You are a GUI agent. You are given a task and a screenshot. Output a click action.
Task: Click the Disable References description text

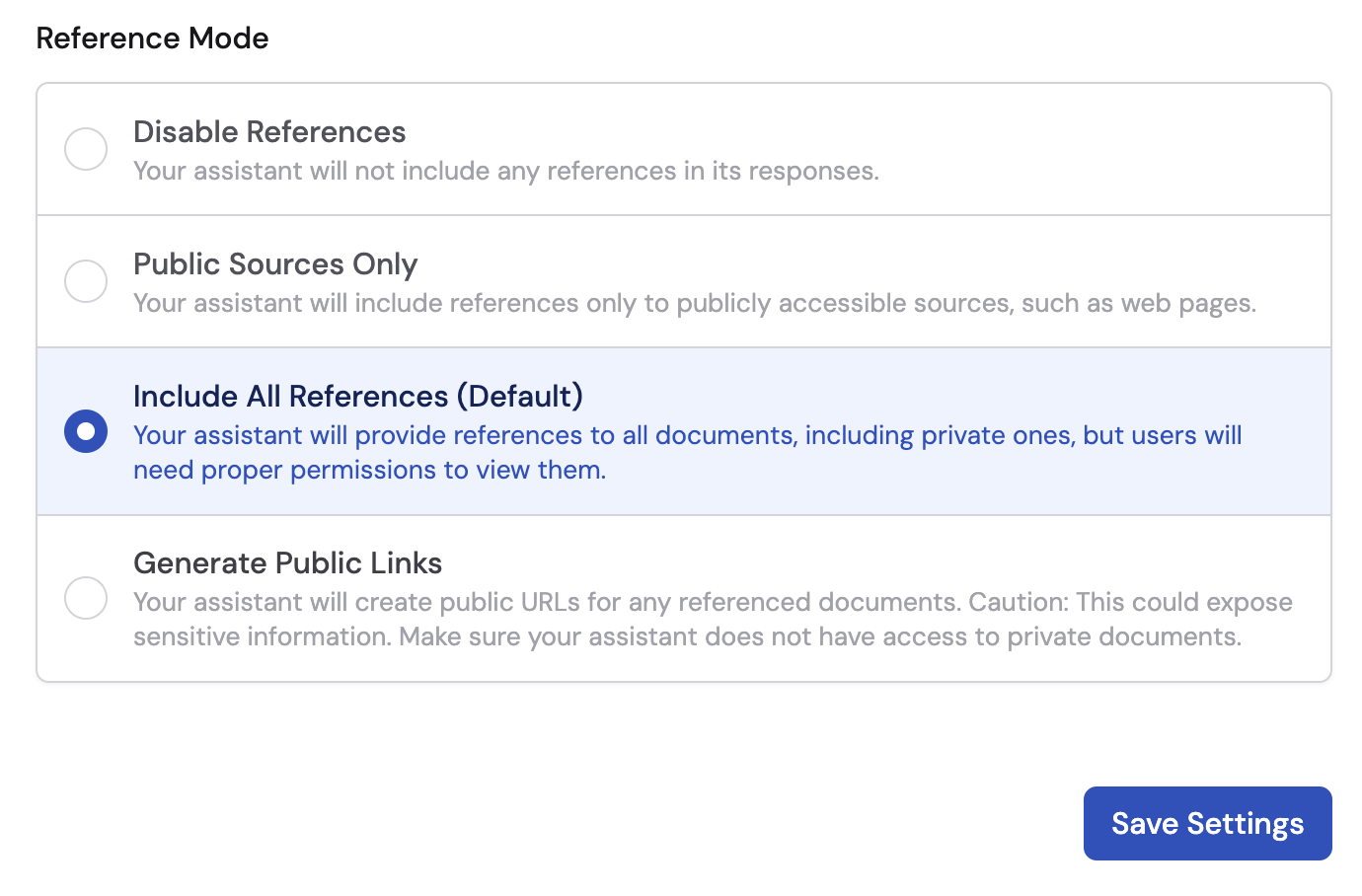click(x=505, y=170)
